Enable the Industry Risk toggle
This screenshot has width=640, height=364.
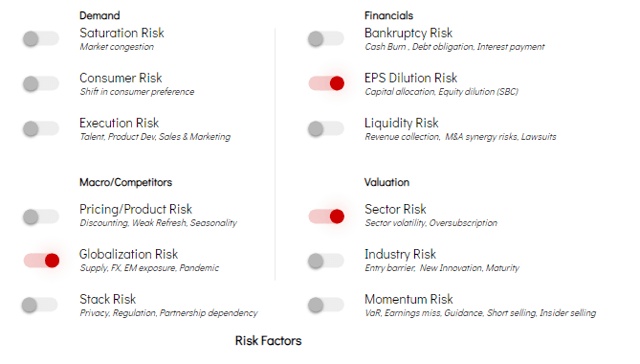[326, 260]
